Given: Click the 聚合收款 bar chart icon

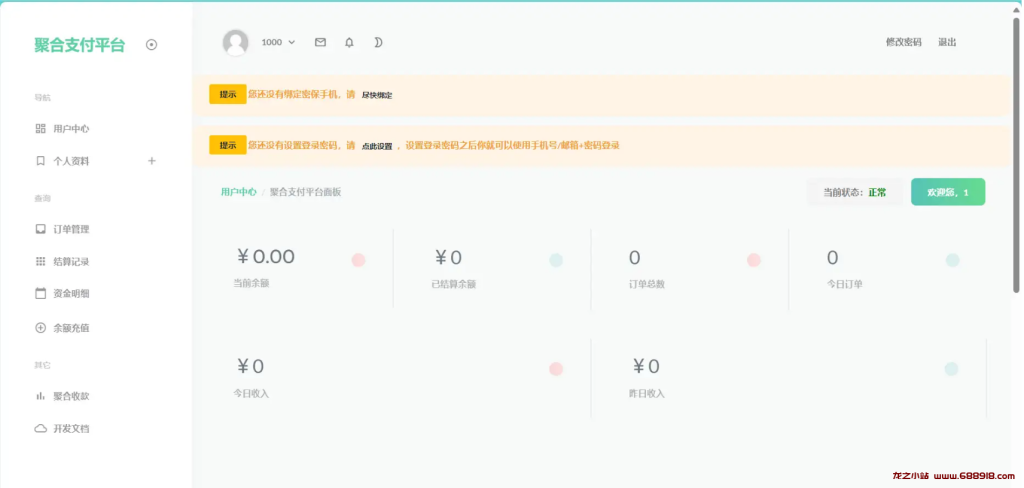Looking at the screenshot, I should [40, 396].
